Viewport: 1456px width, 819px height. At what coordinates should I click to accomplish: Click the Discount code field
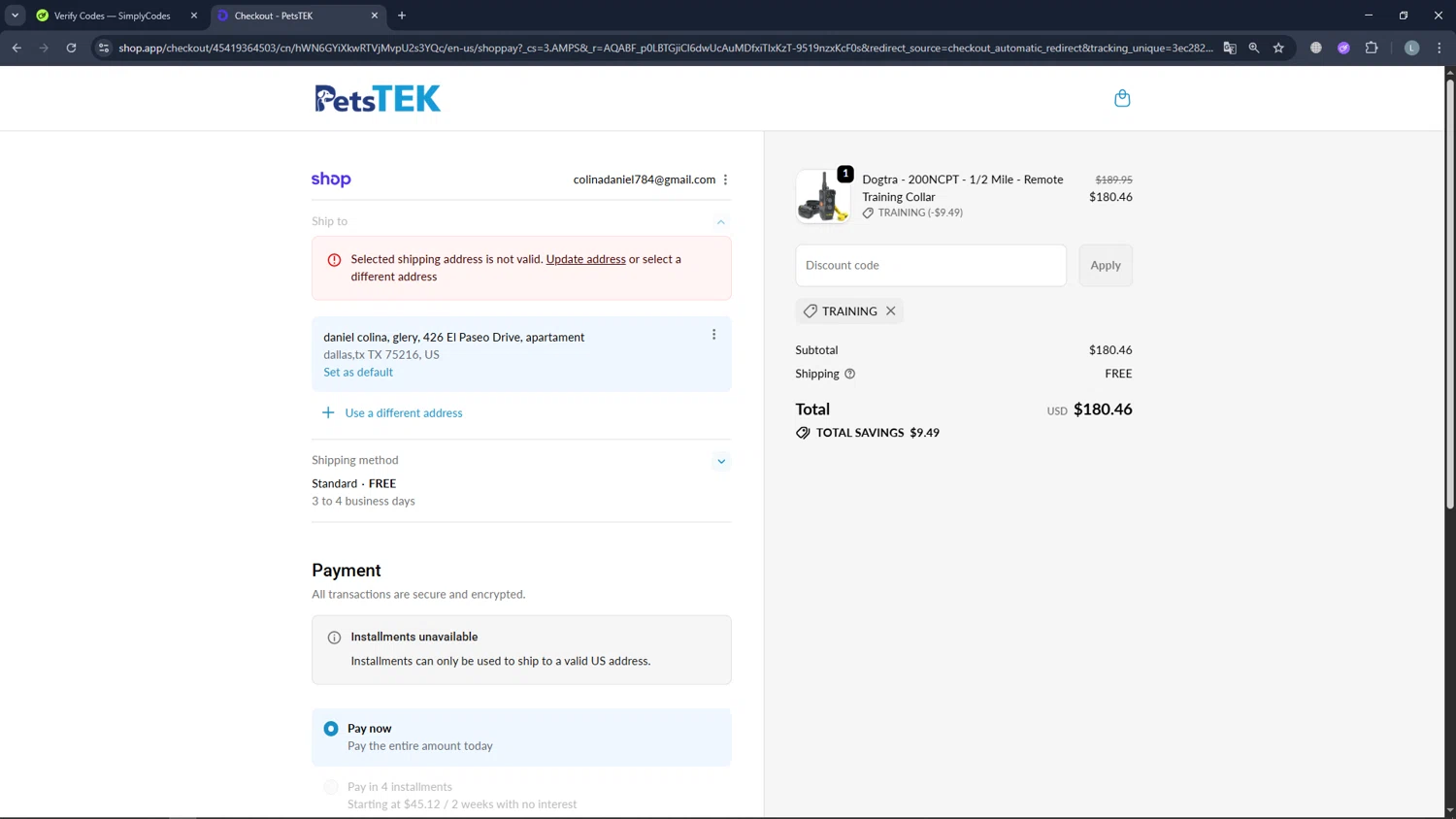click(931, 265)
